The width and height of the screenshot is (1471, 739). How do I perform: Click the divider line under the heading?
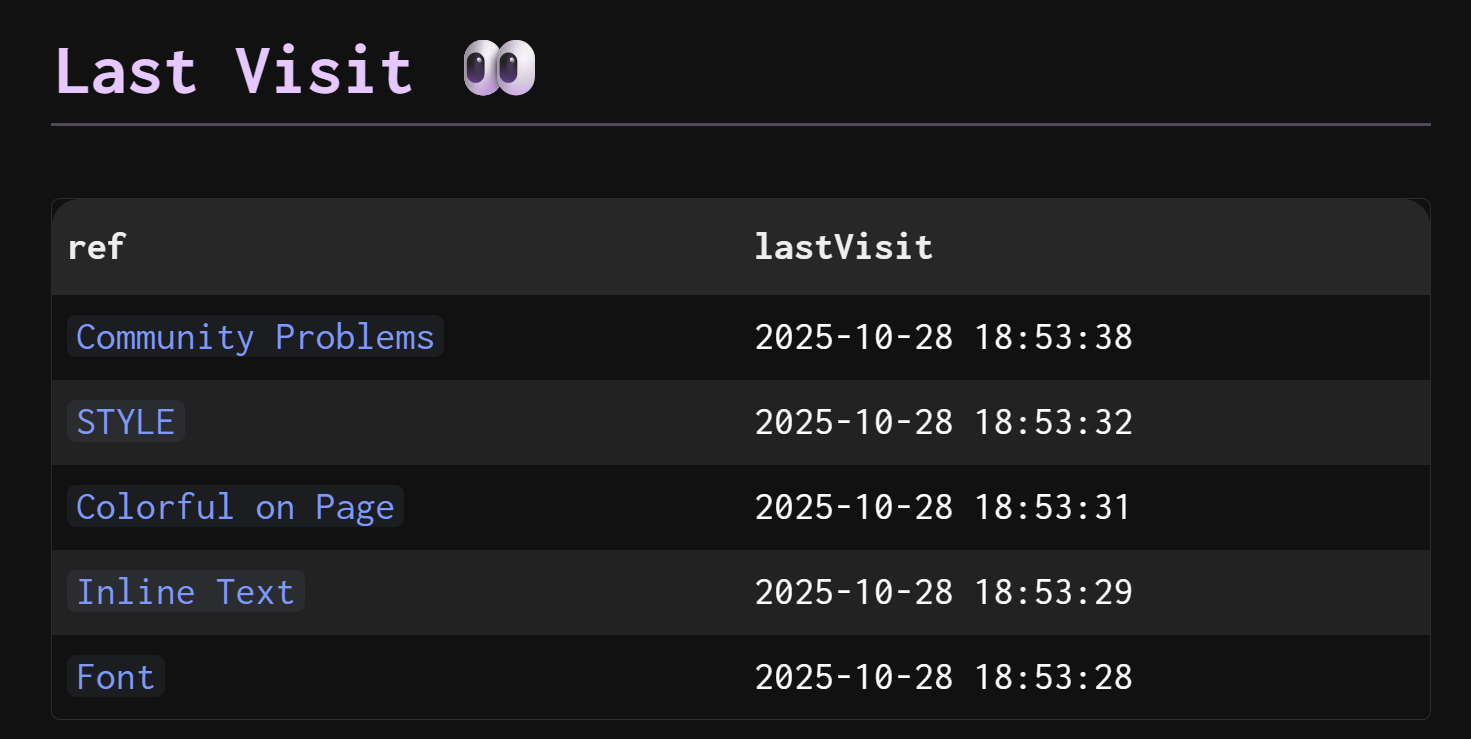coord(740,125)
